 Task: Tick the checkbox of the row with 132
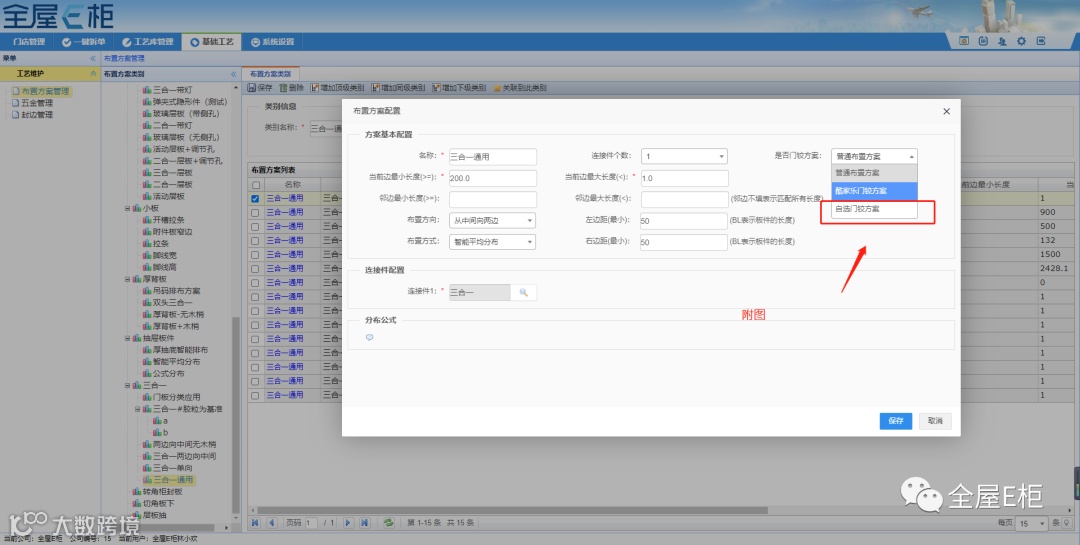point(256,240)
